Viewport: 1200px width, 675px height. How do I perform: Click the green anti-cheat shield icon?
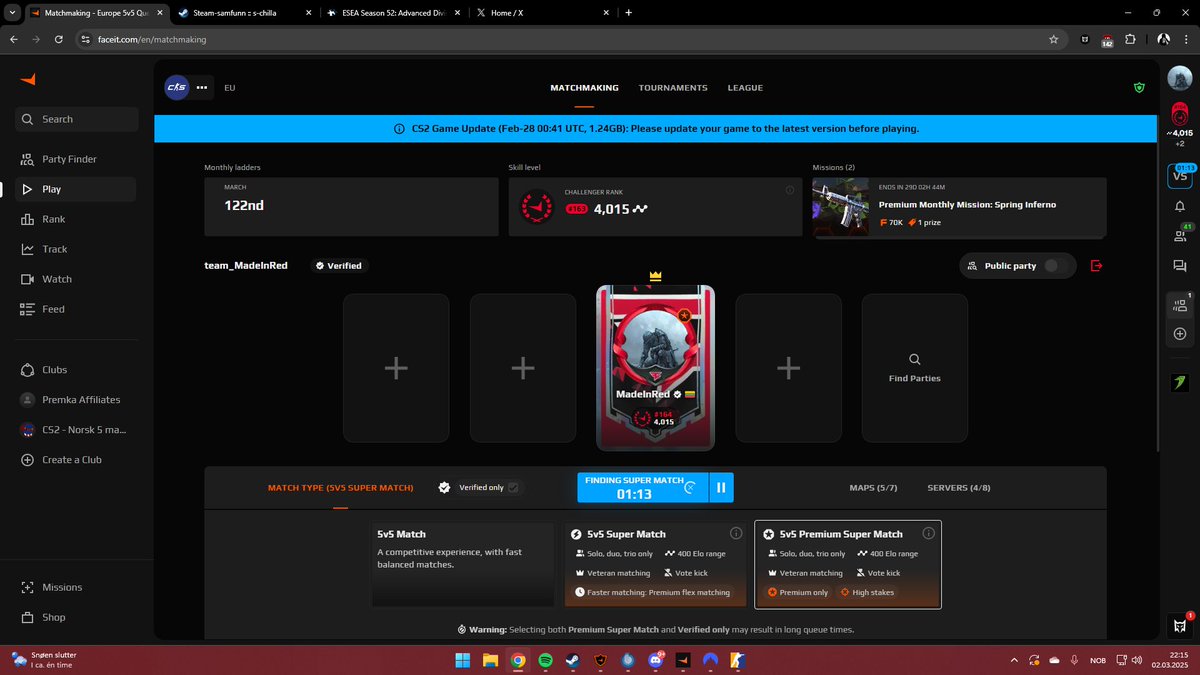(x=1139, y=88)
